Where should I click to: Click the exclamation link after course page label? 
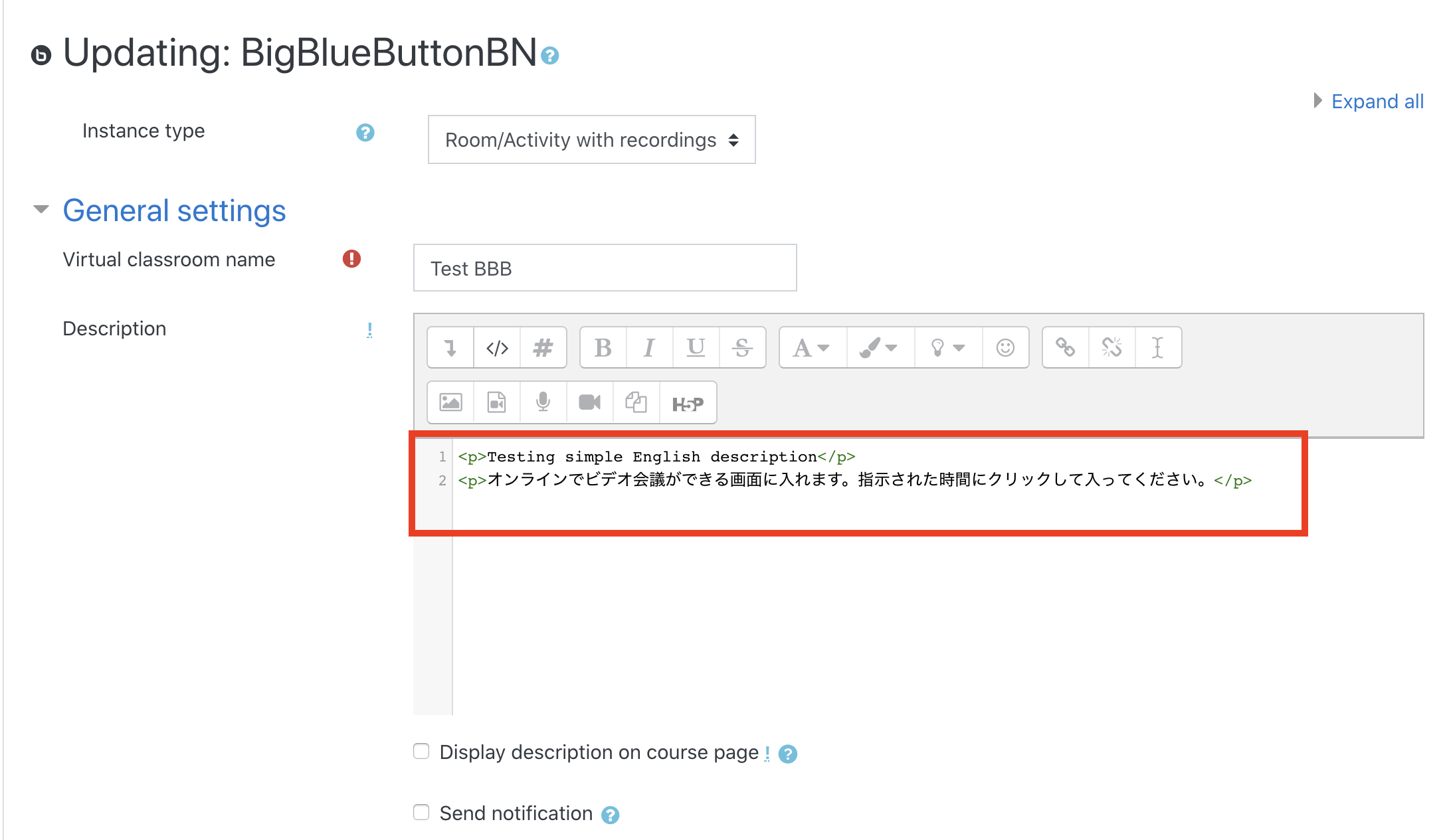(x=767, y=754)
